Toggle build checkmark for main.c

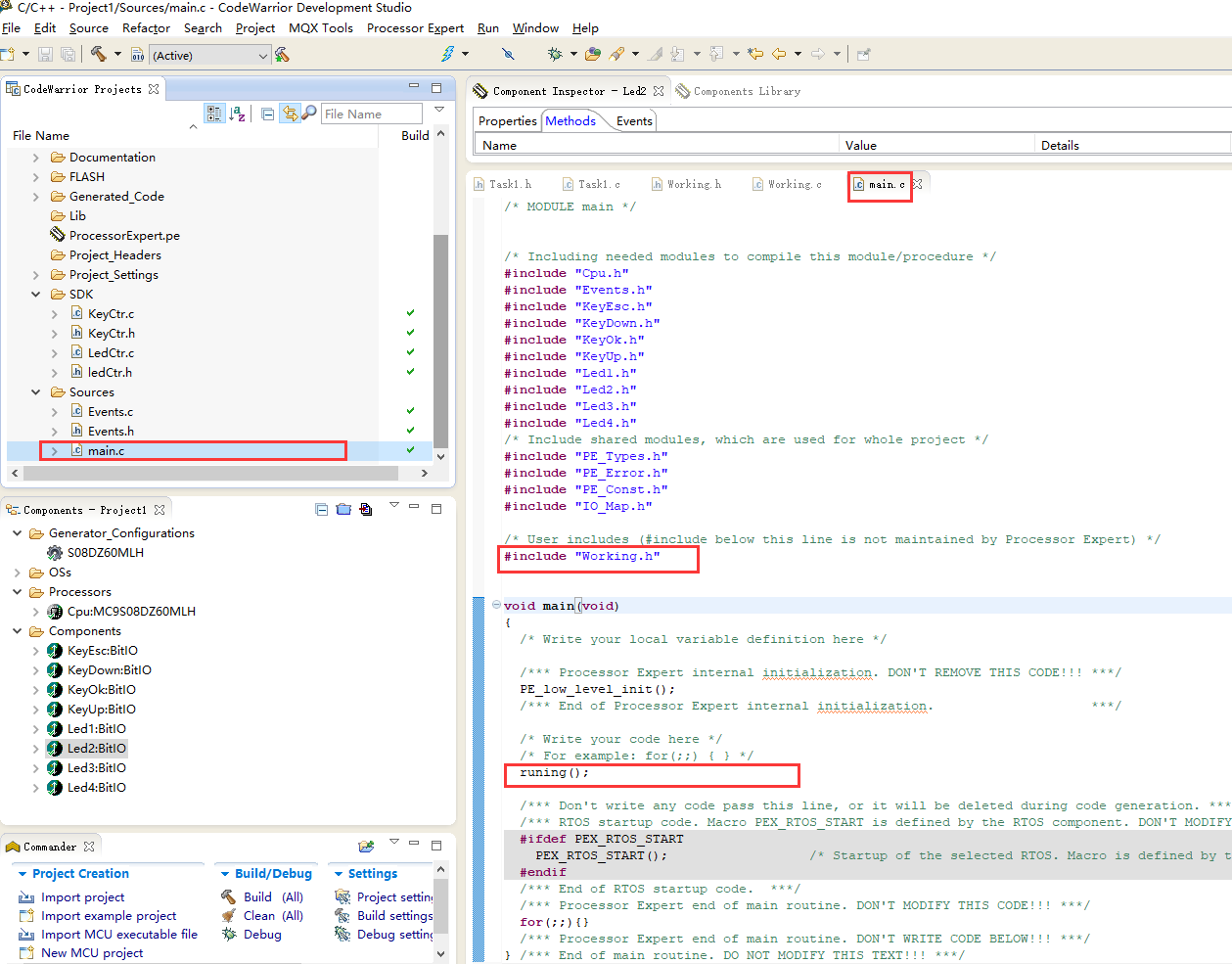pos(411,450)
